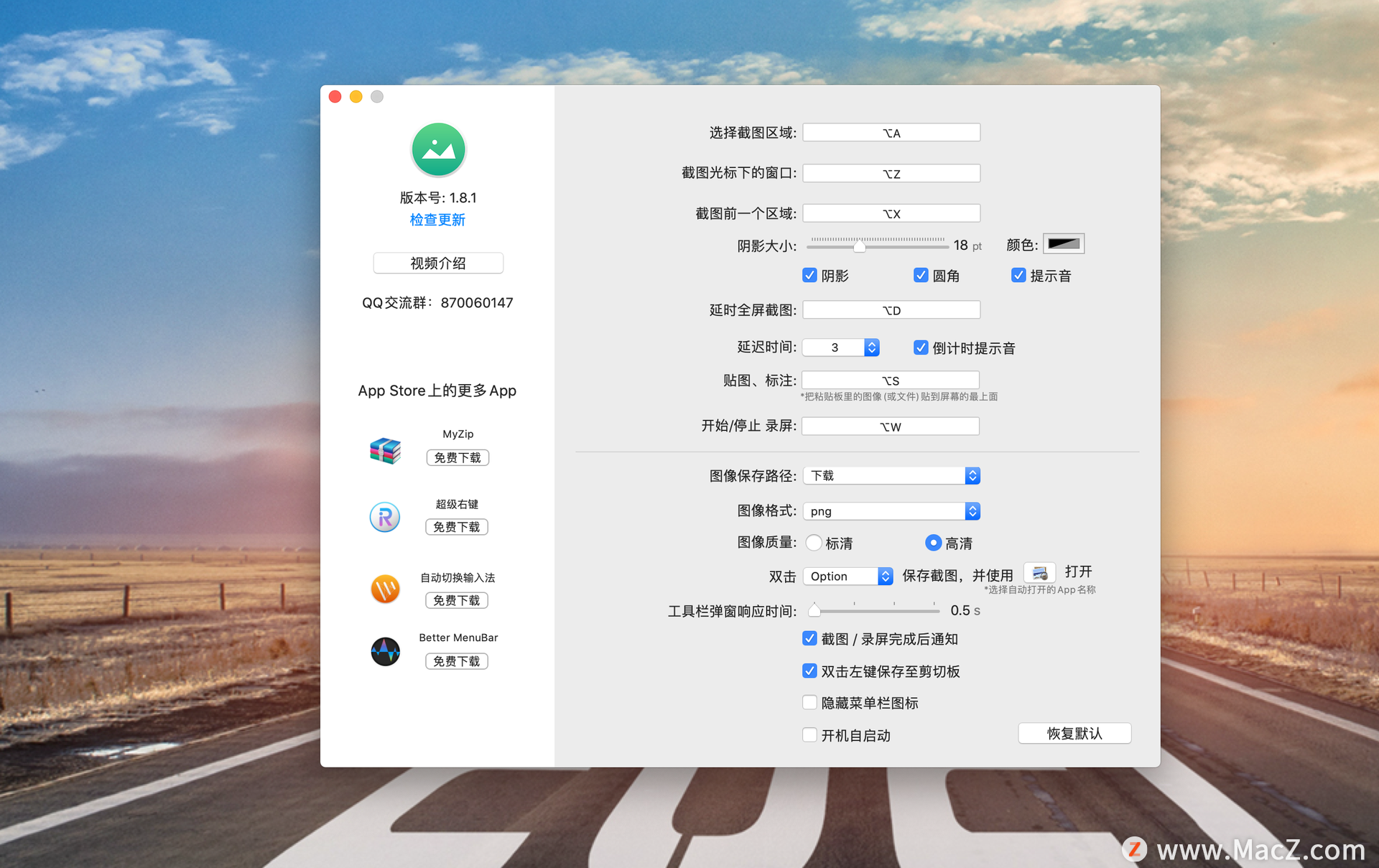Image resolution: width=1379 pixels, height=868 pixels.
Task: Click the 18 pt shadow size value
Action: click(x=967, y=246)
